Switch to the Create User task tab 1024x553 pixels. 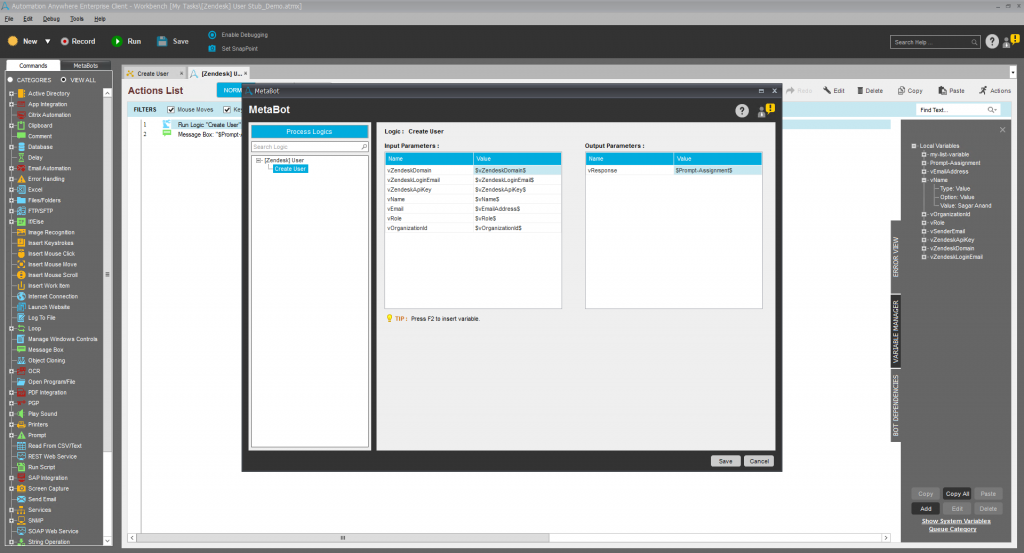153,74
